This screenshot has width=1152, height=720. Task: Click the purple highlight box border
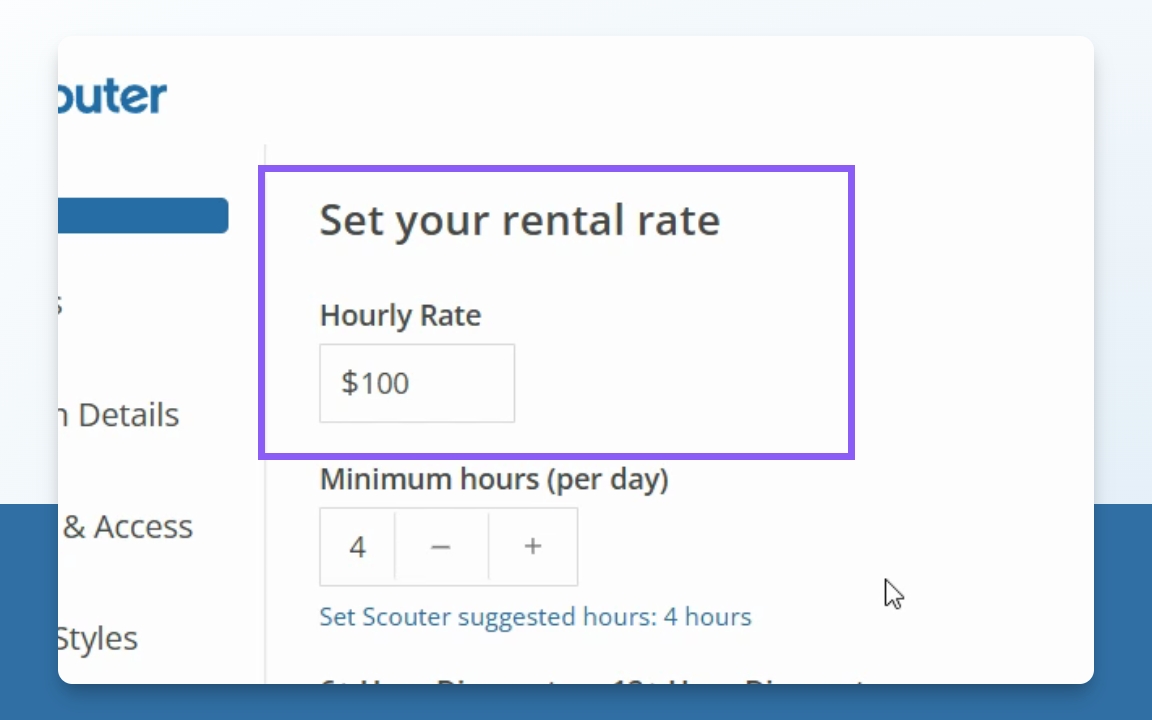click(x=851, y=312)
